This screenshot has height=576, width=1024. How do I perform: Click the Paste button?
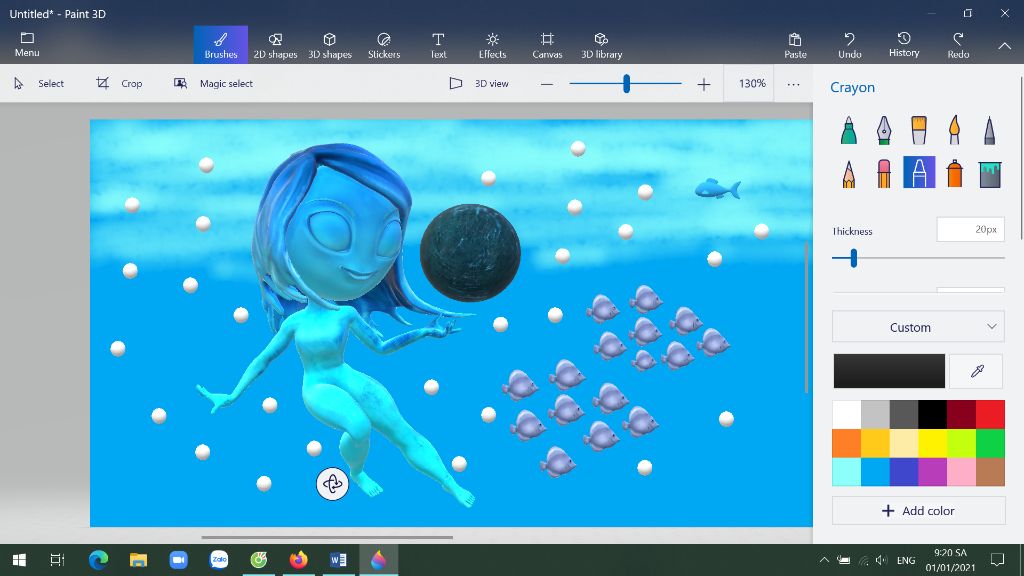795,45
